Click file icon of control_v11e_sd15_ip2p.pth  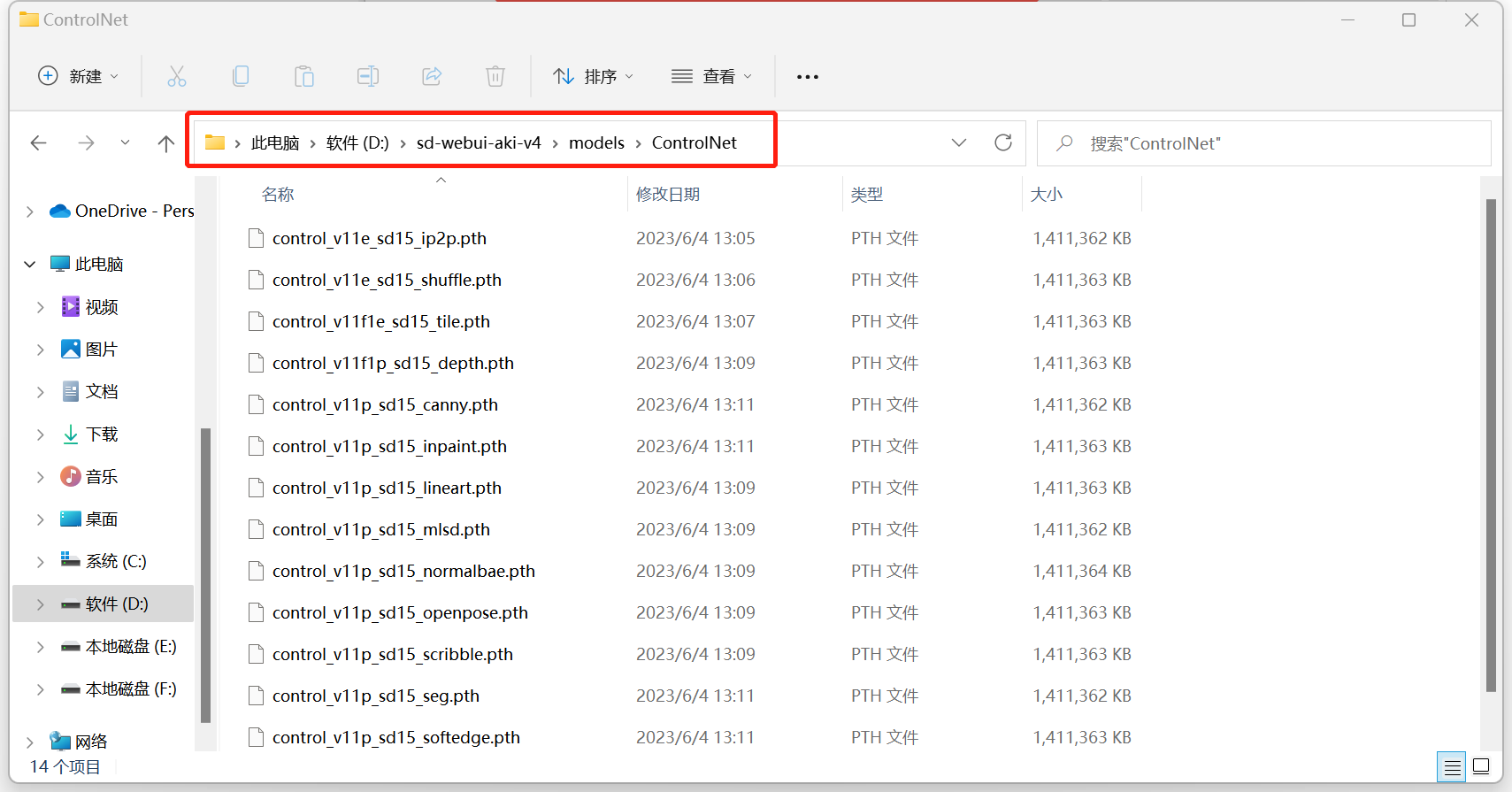[256, 238]
